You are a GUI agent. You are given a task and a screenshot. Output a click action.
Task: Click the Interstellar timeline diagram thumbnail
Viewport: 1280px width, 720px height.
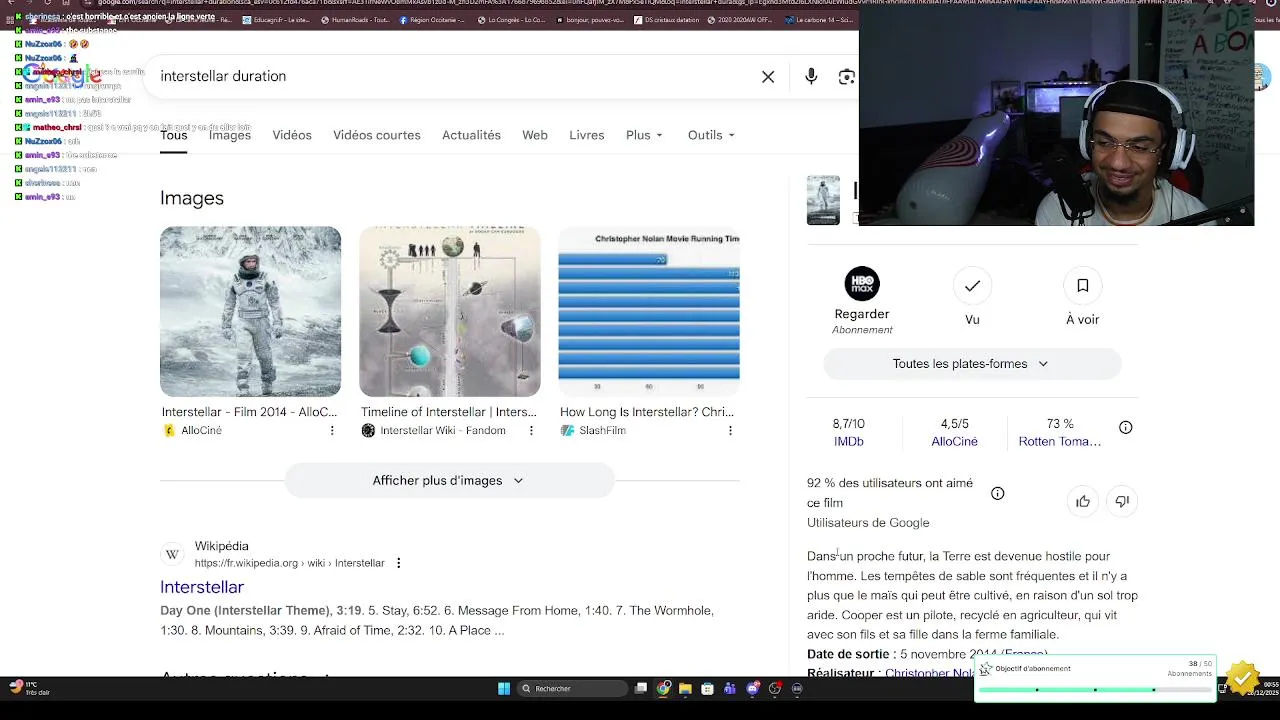pyautogui.click(x=450, y=311)
